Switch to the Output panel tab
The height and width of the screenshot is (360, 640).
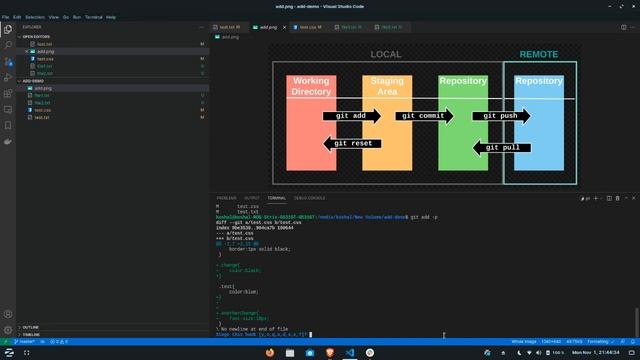pyautogui.click(x=251, y=198)
